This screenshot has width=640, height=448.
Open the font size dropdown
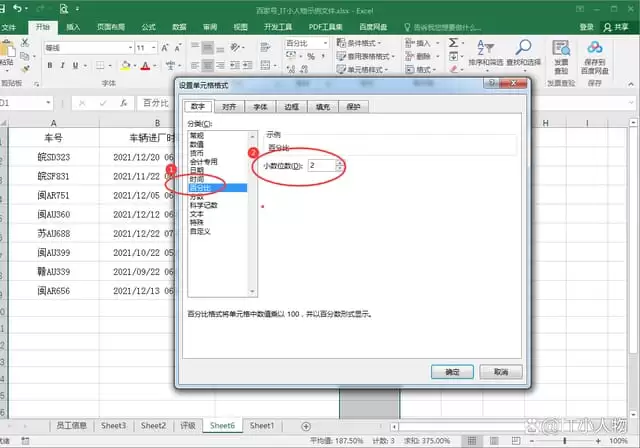tap(154, 48)
